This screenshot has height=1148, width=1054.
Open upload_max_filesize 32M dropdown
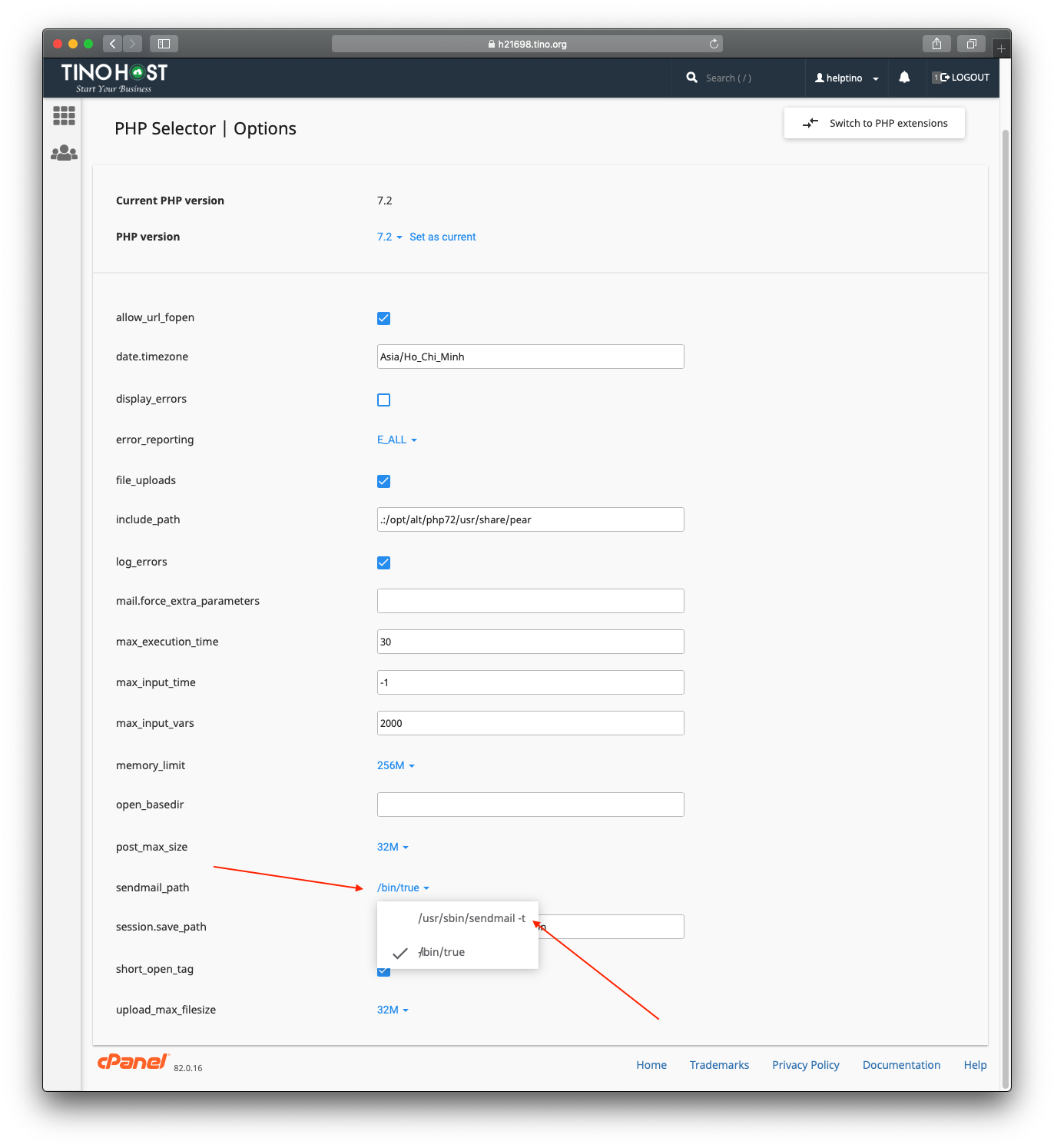[x=393, y=1010]
